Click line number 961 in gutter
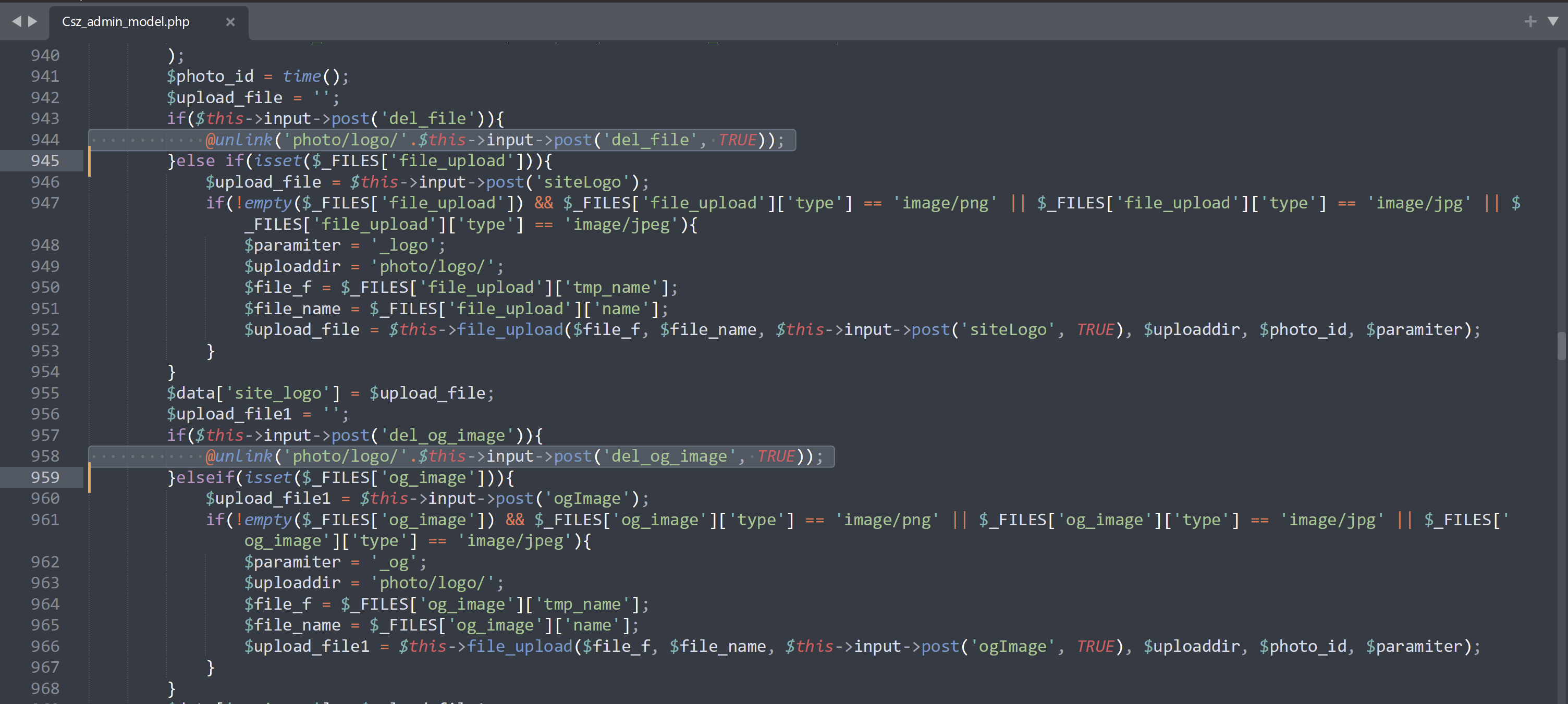Viewport: 1568px width, 704px height. 45,520
